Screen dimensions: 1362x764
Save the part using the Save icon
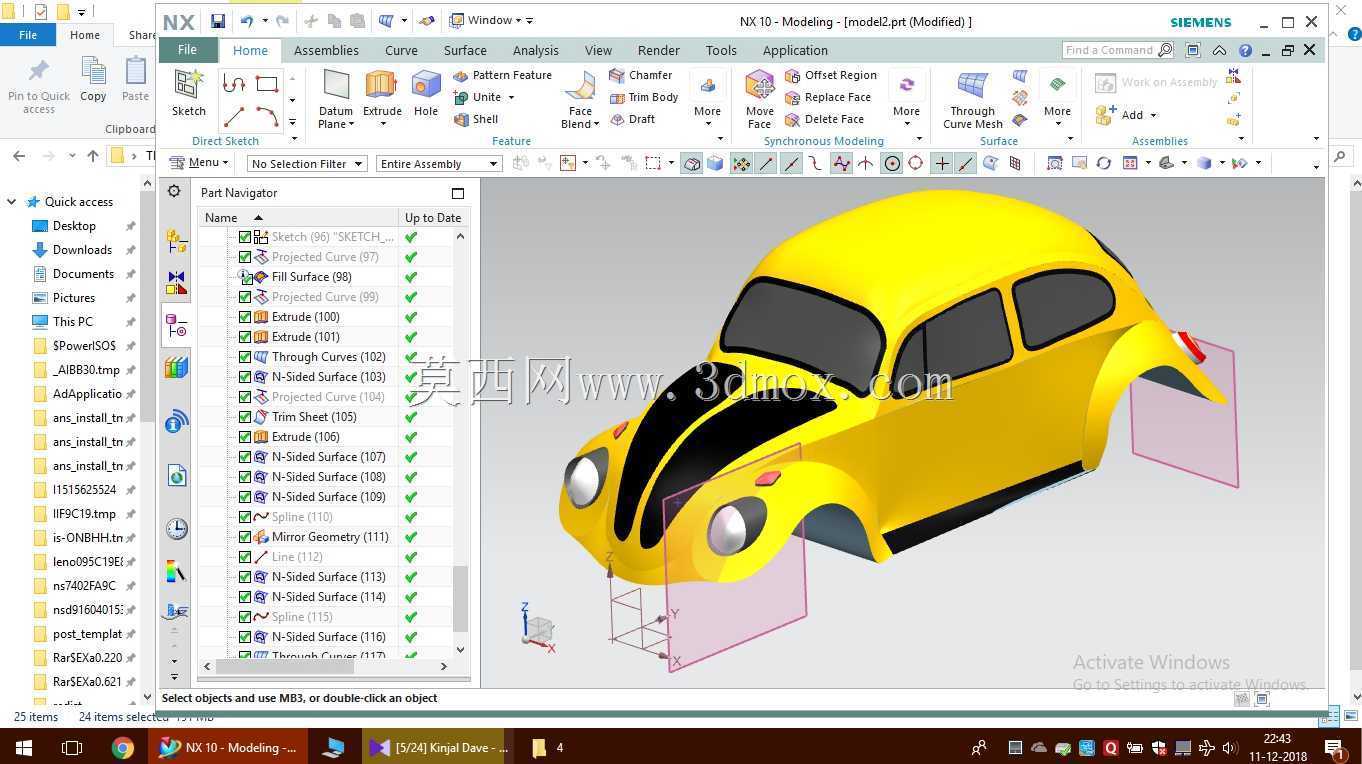[218, 21]
